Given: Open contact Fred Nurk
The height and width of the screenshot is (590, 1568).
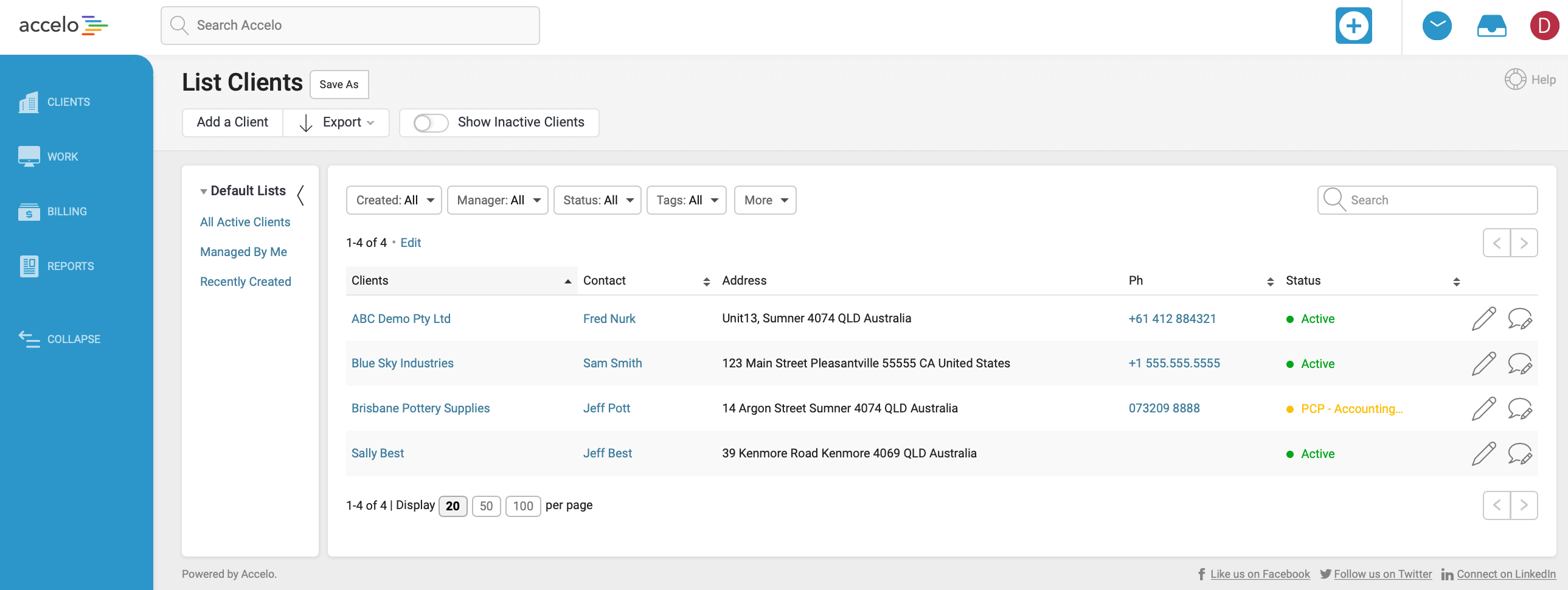Looking at the screenshot, I should [x=609, y=319].
